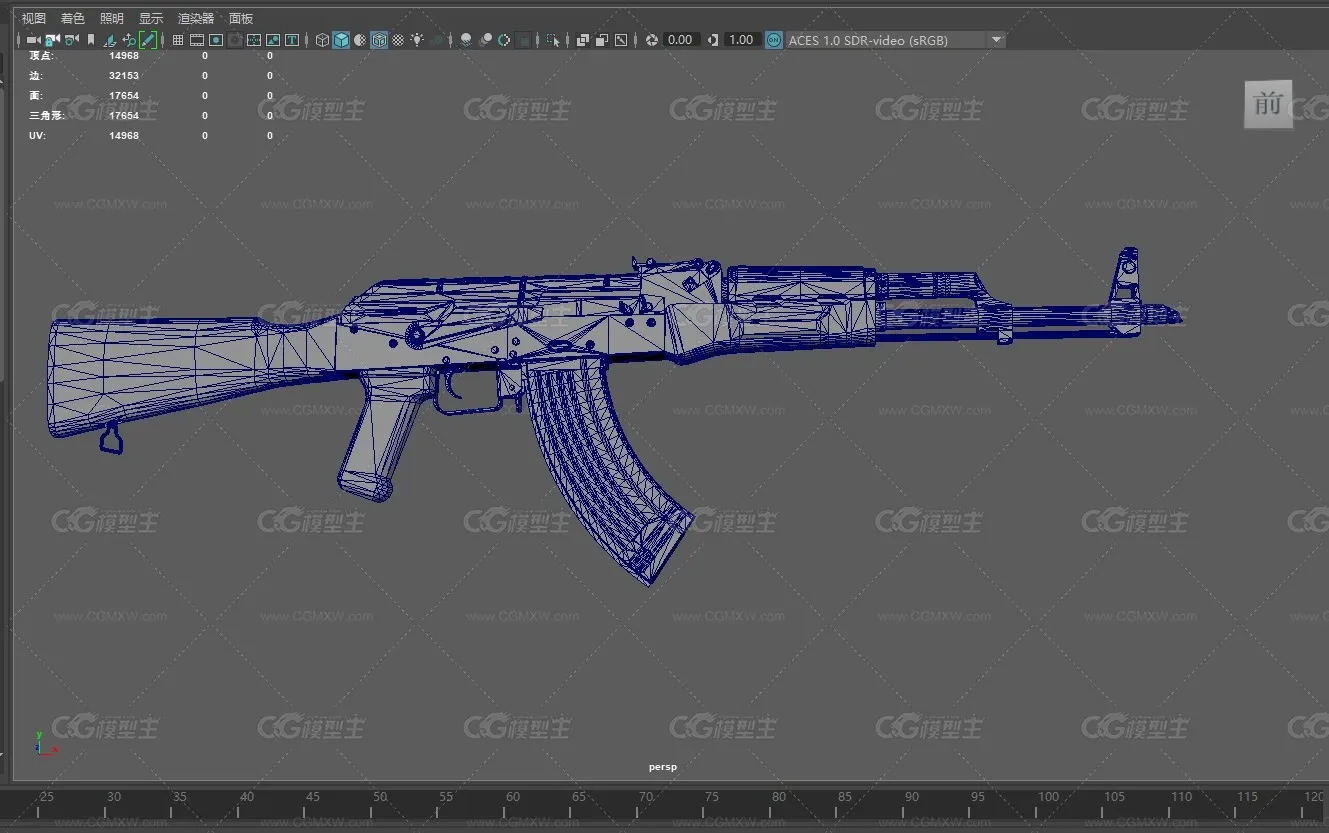Click the camera Bookmarks icon
1329x833 pixels.
(x=91, y=40)
